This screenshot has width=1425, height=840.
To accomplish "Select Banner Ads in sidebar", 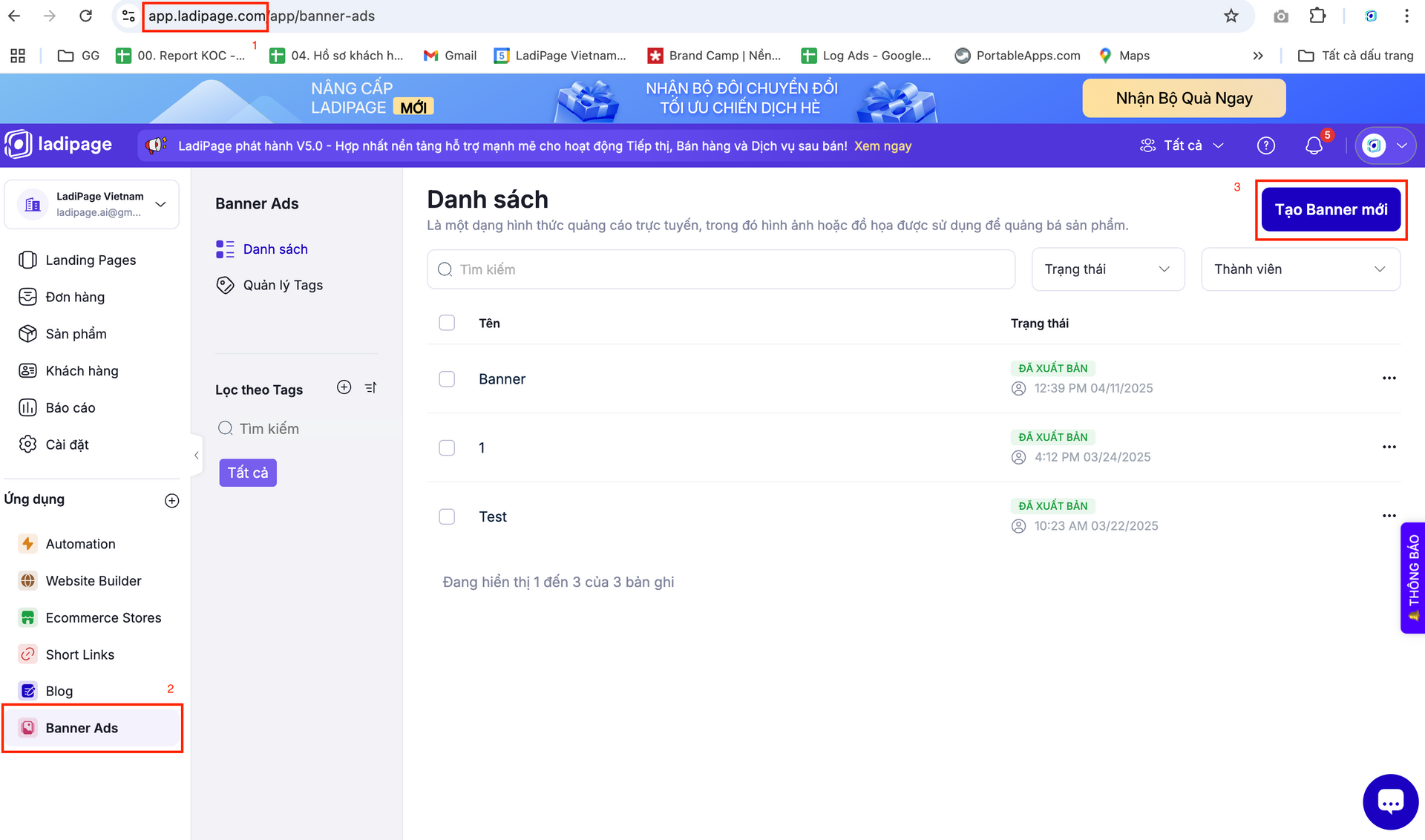I will click(x=92, y=728).
